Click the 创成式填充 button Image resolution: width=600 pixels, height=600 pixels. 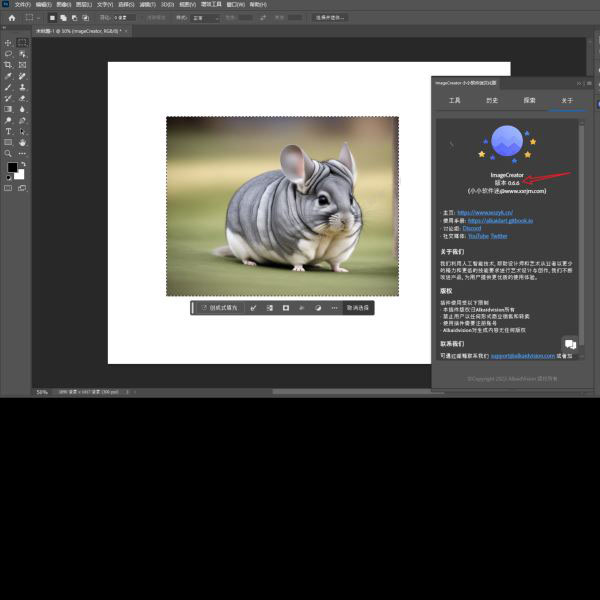(219, 308)
